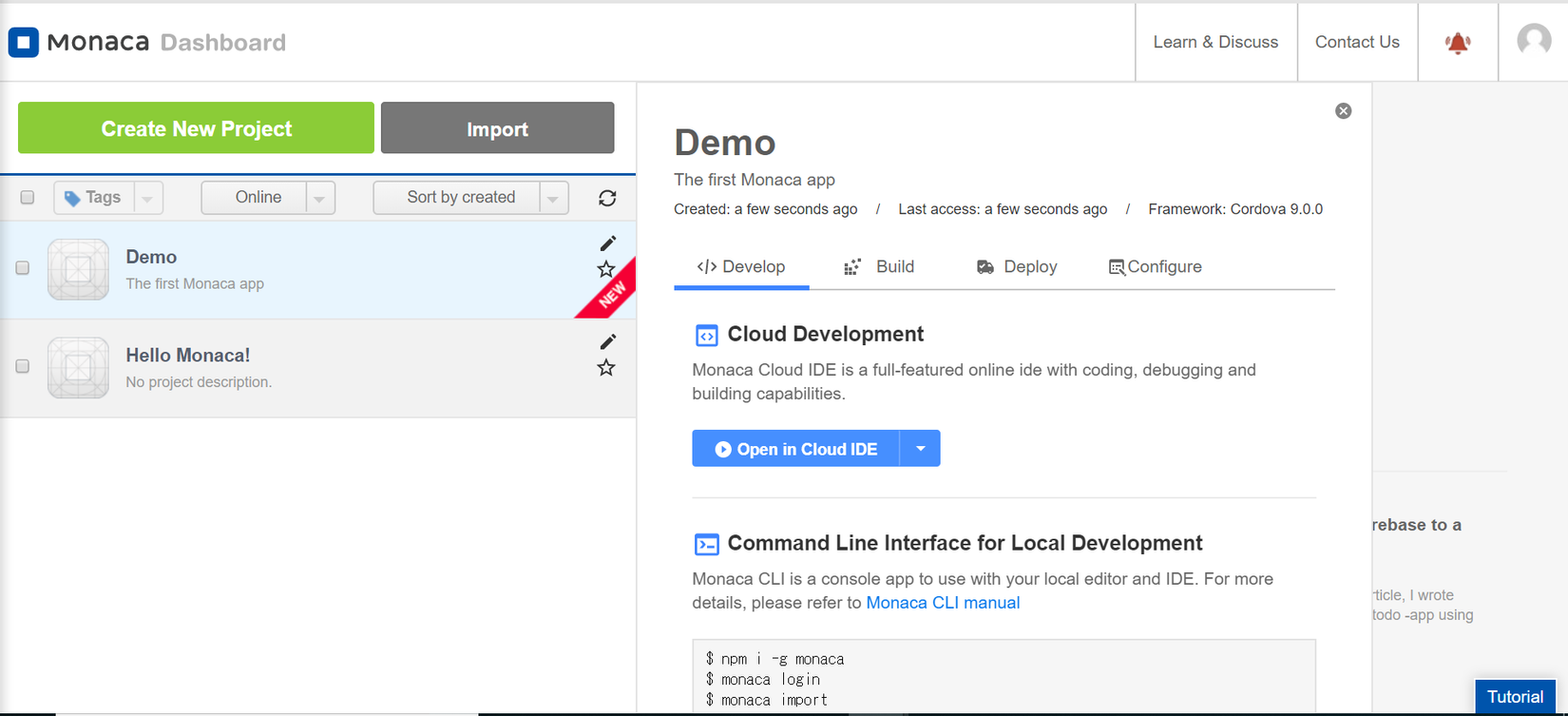
Task: Click the Create New Project button
Action: [196, 128]
